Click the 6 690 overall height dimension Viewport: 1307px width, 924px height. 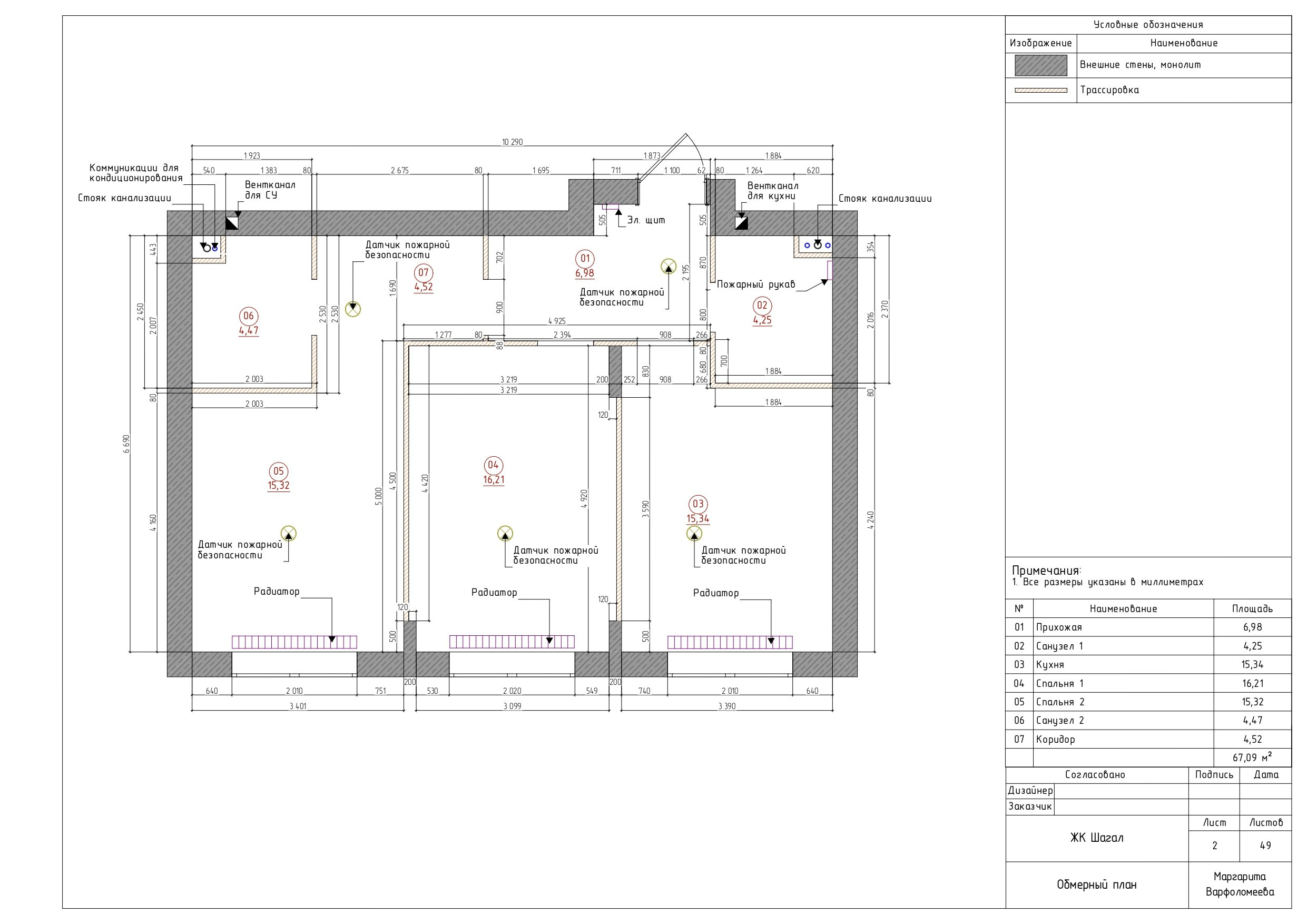pyautogui.click(x=126, y=444)
